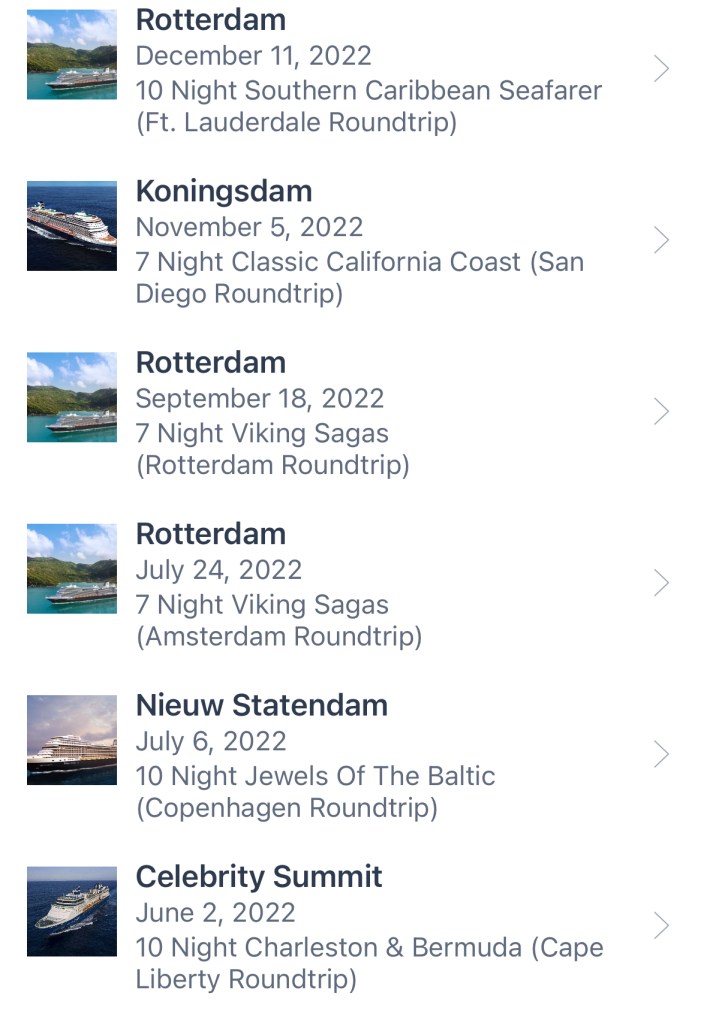The image size is (707, 1023).
Task: Select the Koningsdam ship title
Action: (x=224, y=191)
